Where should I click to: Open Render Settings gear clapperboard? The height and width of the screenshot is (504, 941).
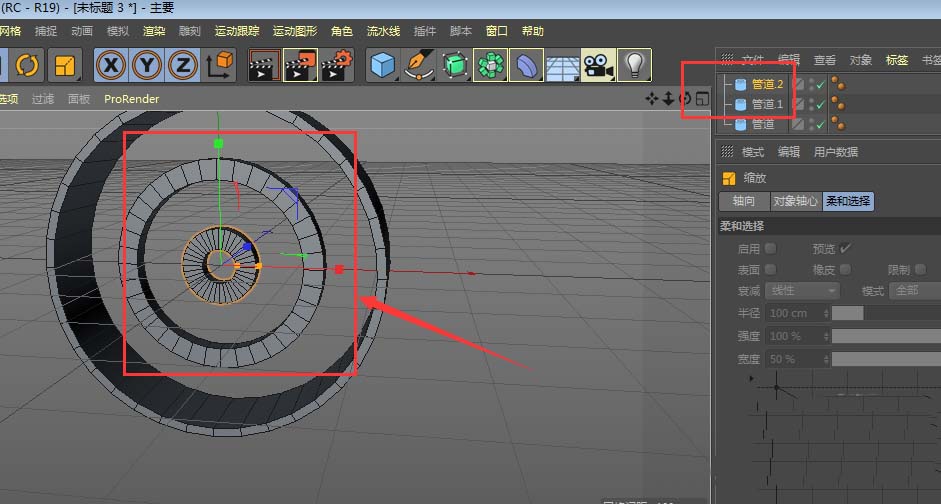[337, 65]
